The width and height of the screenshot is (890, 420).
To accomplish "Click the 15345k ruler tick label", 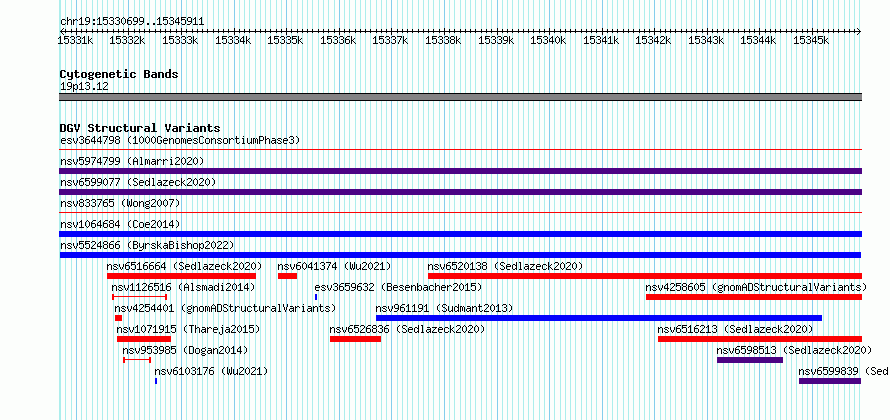I will (x=811, y=40).
